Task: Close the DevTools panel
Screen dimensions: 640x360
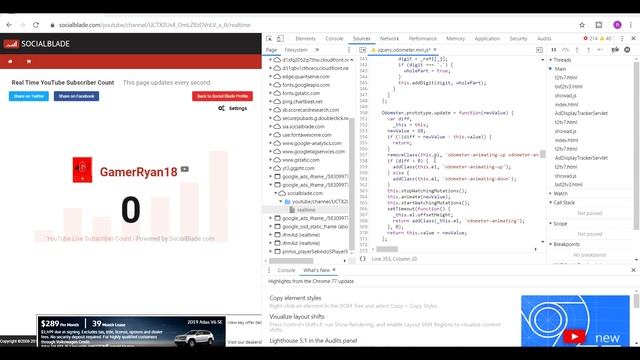Action: (633, 38)
